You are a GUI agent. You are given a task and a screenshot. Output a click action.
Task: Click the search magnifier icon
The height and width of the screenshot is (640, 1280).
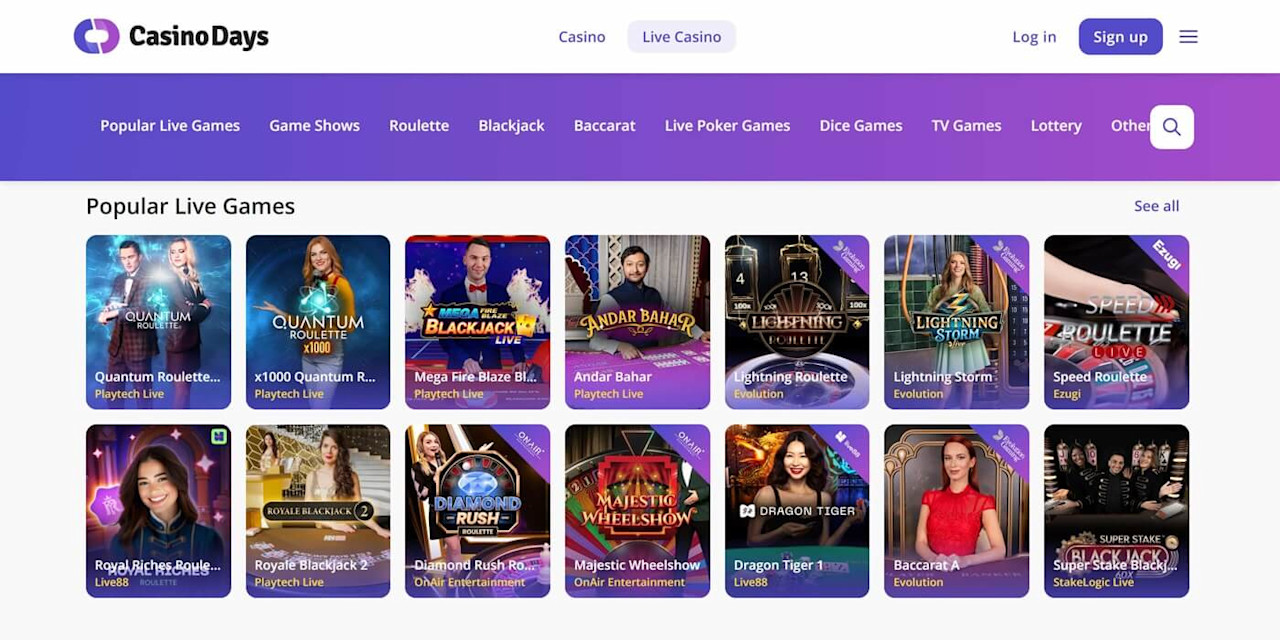tap(1172, 127)
